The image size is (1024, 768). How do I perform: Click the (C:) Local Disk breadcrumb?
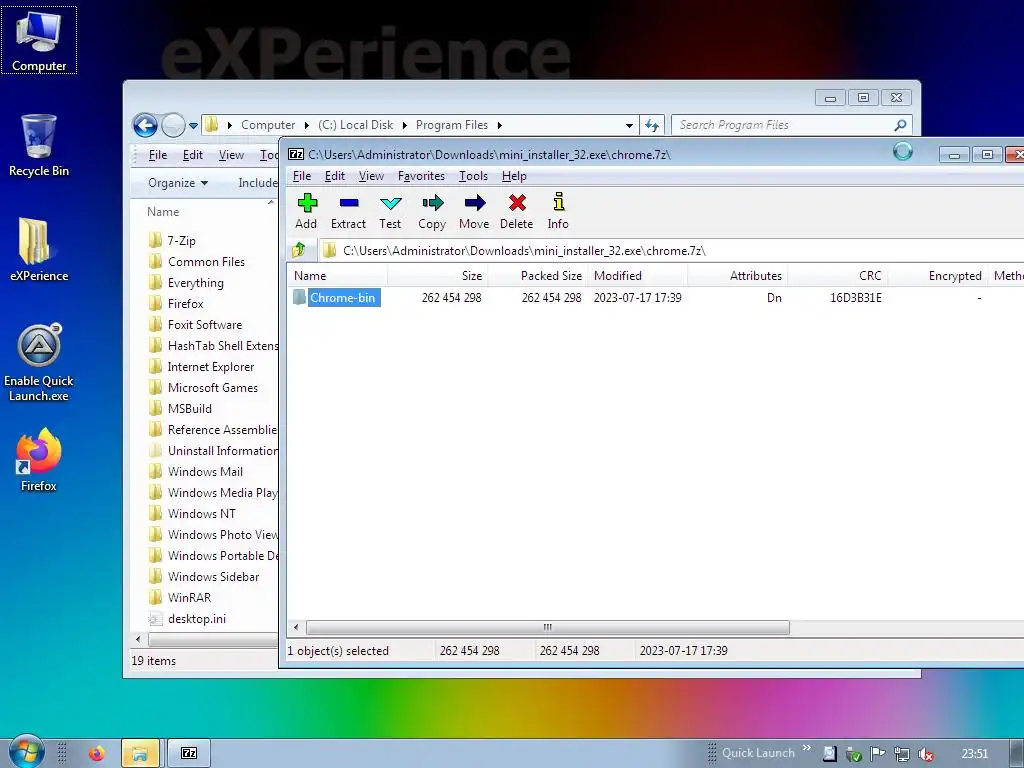[x=355, y=125]
